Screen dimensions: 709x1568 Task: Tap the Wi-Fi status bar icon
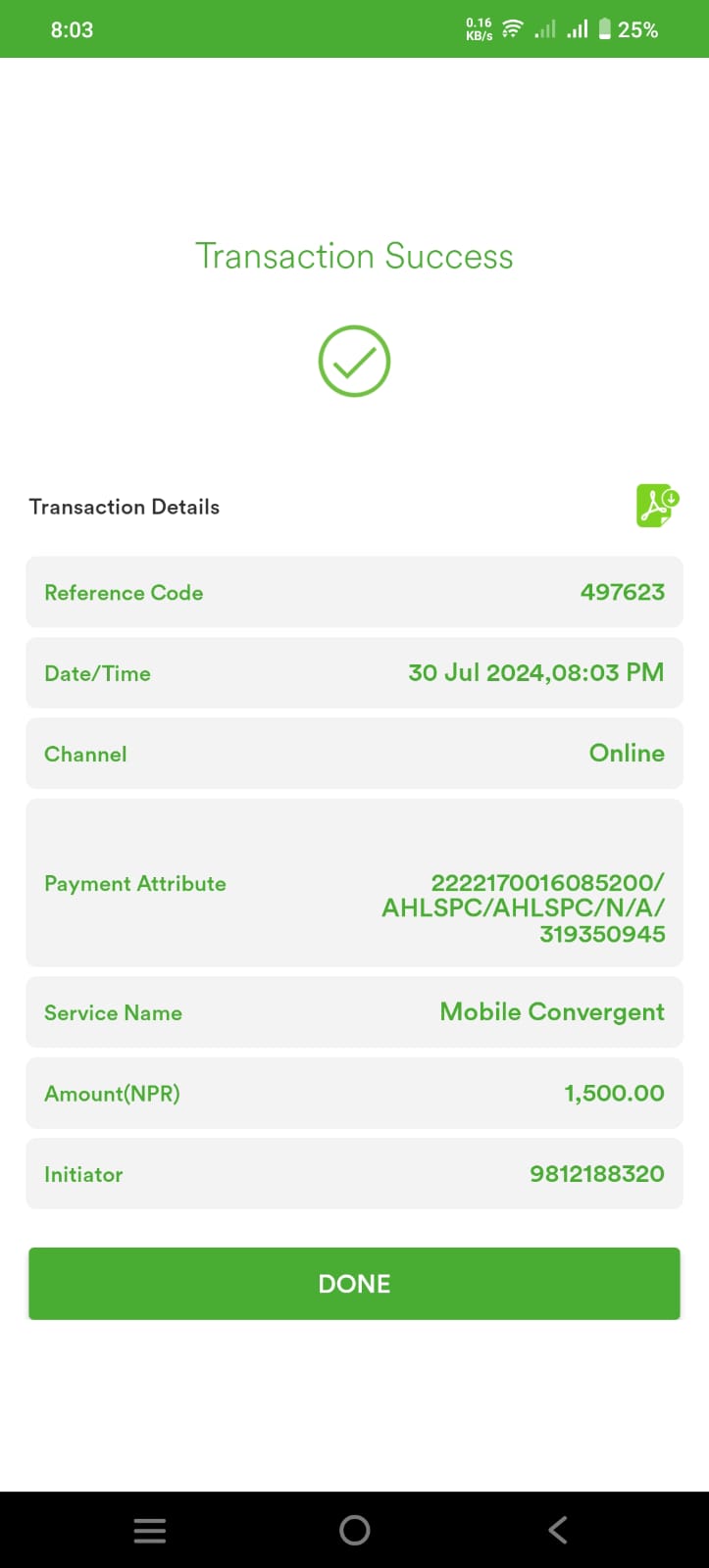pos(512,29)
